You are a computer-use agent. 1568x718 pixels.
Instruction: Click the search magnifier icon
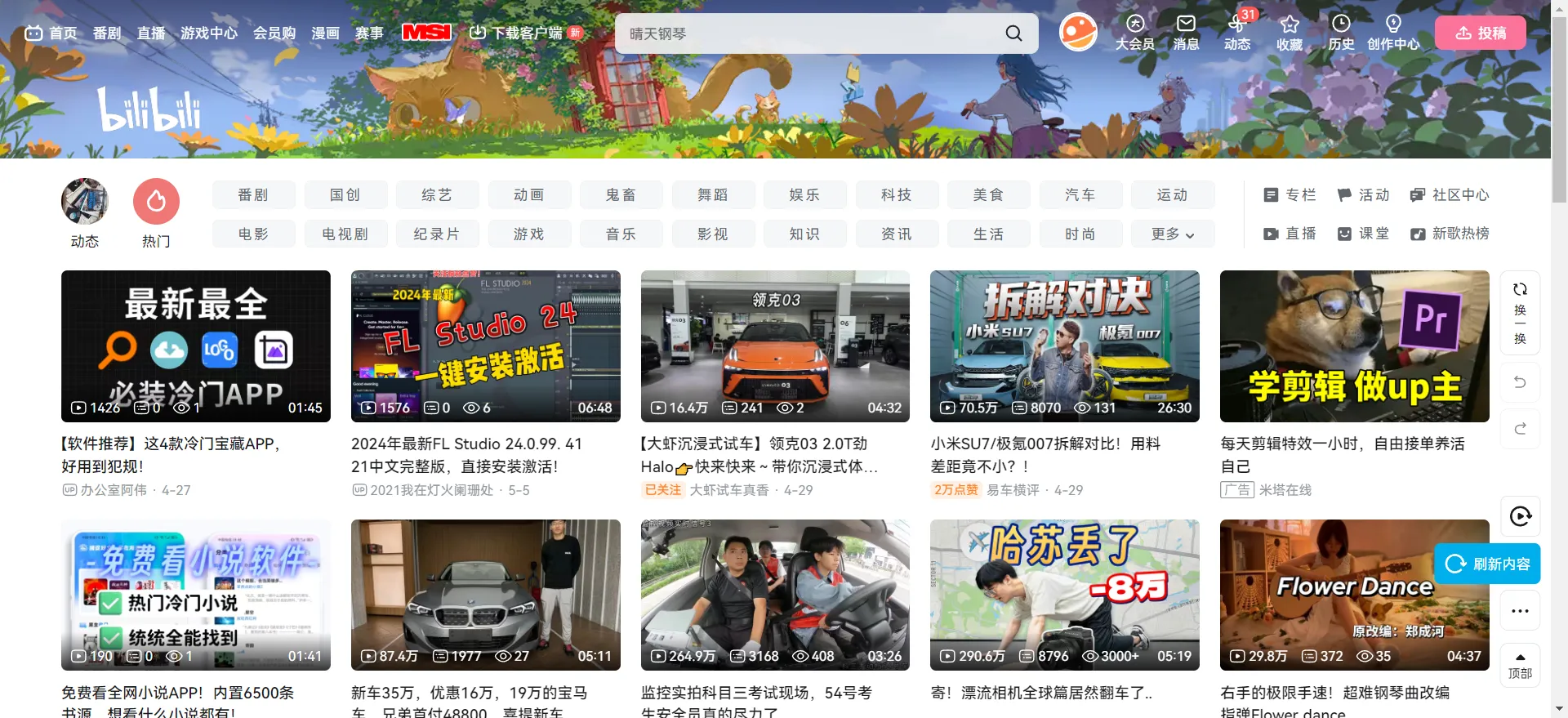coord(1013,33)
